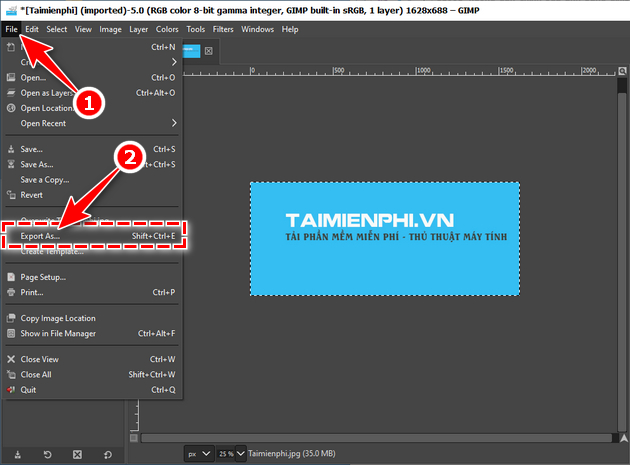
Task: Click the TAIMIENPHI.VN image on canvas
Action: (385, 239)
